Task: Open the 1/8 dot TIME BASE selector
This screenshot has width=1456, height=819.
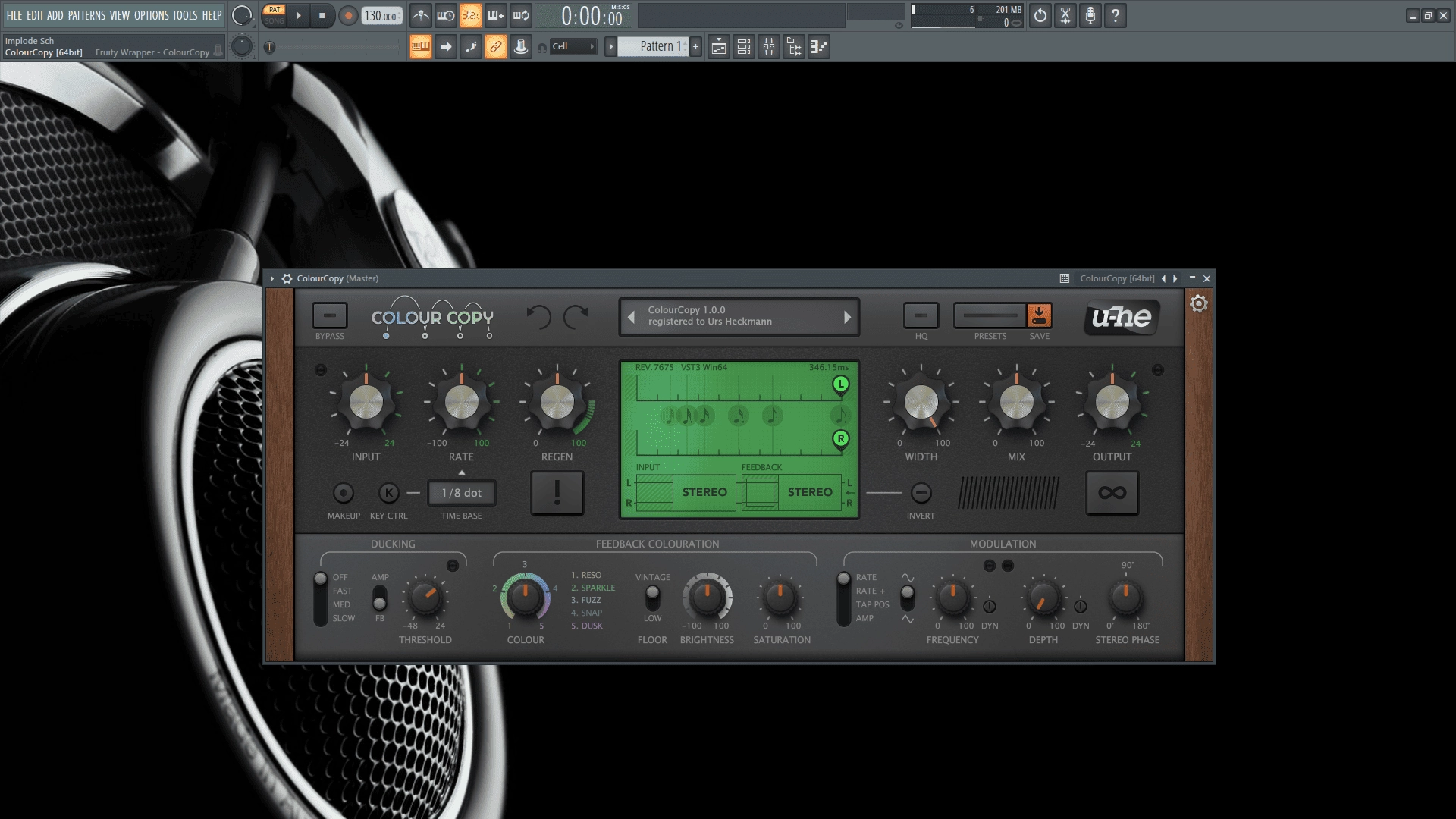Action: coord(462,493)
